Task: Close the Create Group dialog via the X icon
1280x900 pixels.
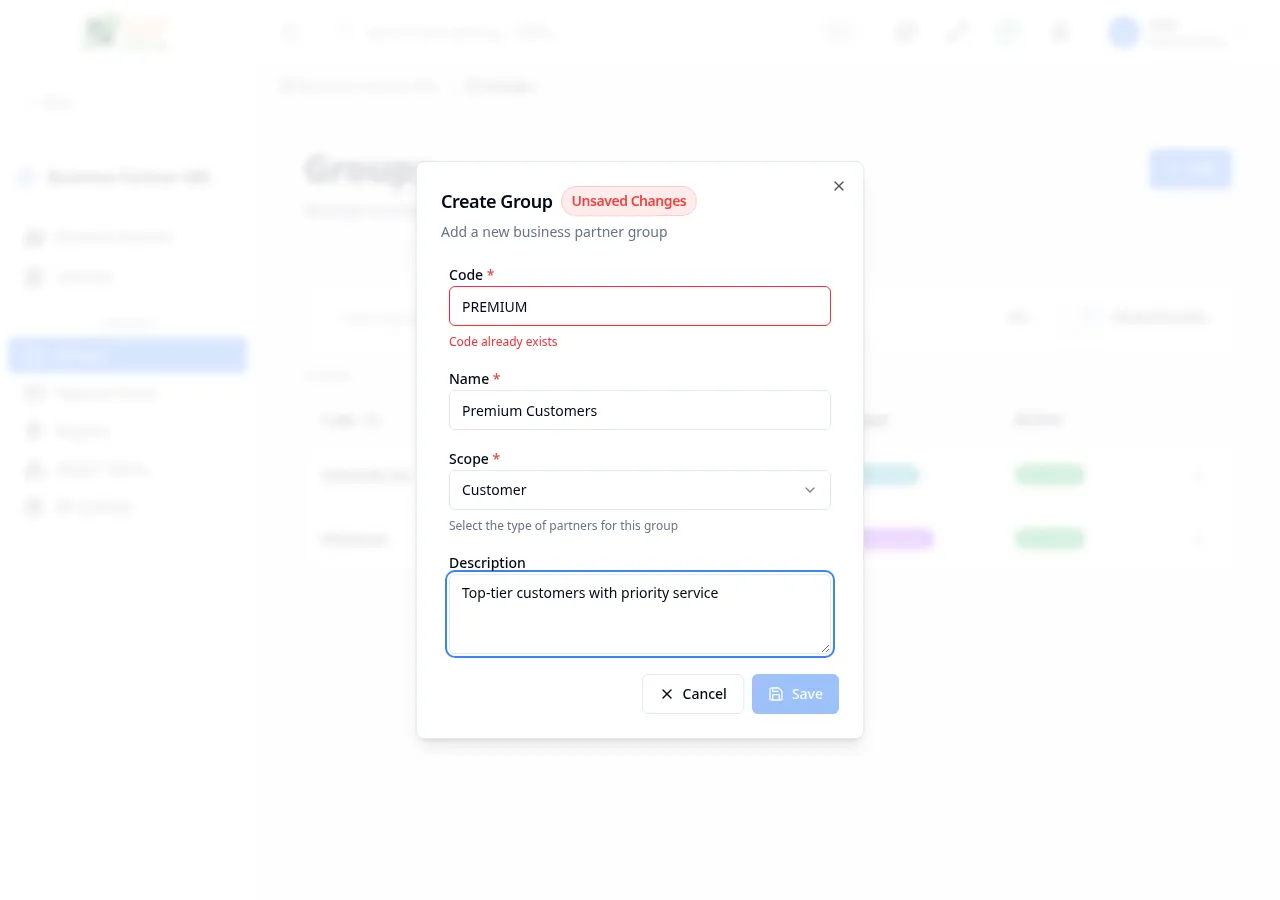Action: 838,186
